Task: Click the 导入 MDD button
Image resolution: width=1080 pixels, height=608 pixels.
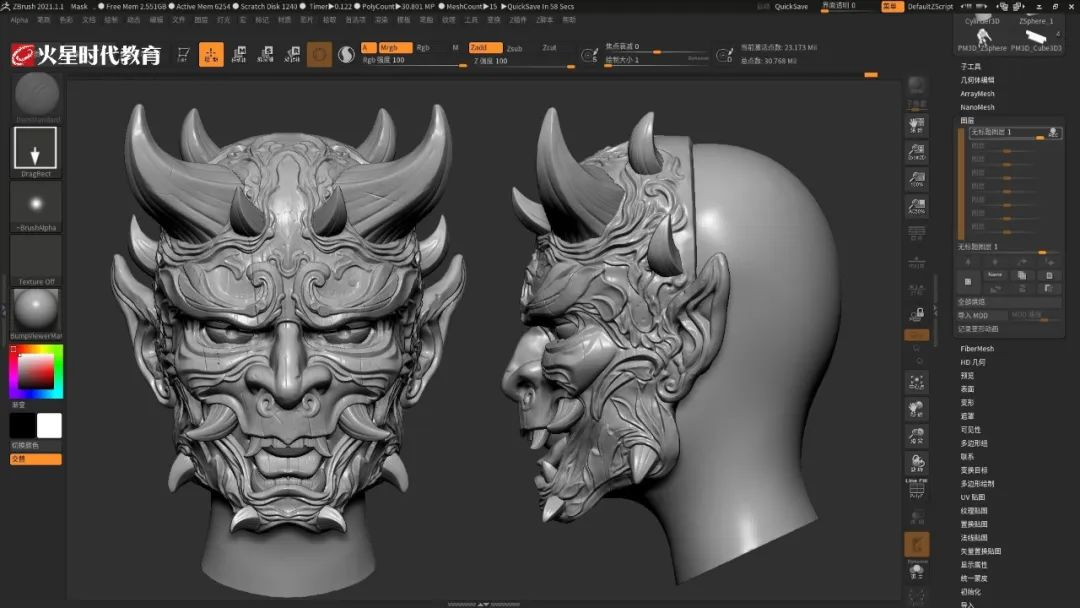Action: click(x=982, y=315)
